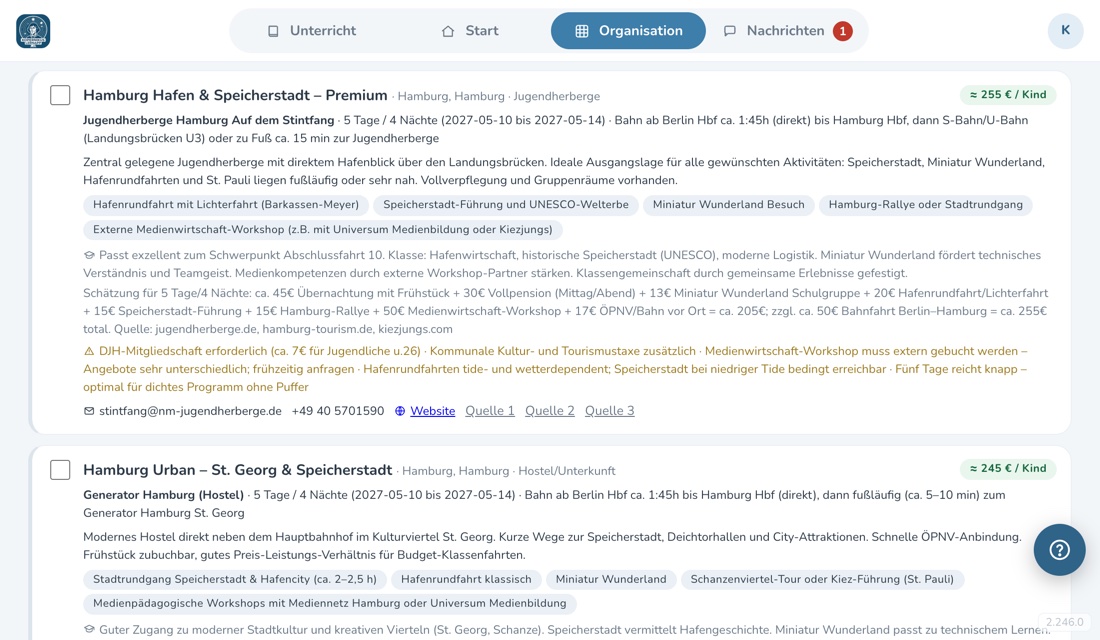Screen dimensions: 1100x640
Task: Click the Hamburg-Rallye oder Stadtrundgang tag
Action: click(x=925, y=205)
